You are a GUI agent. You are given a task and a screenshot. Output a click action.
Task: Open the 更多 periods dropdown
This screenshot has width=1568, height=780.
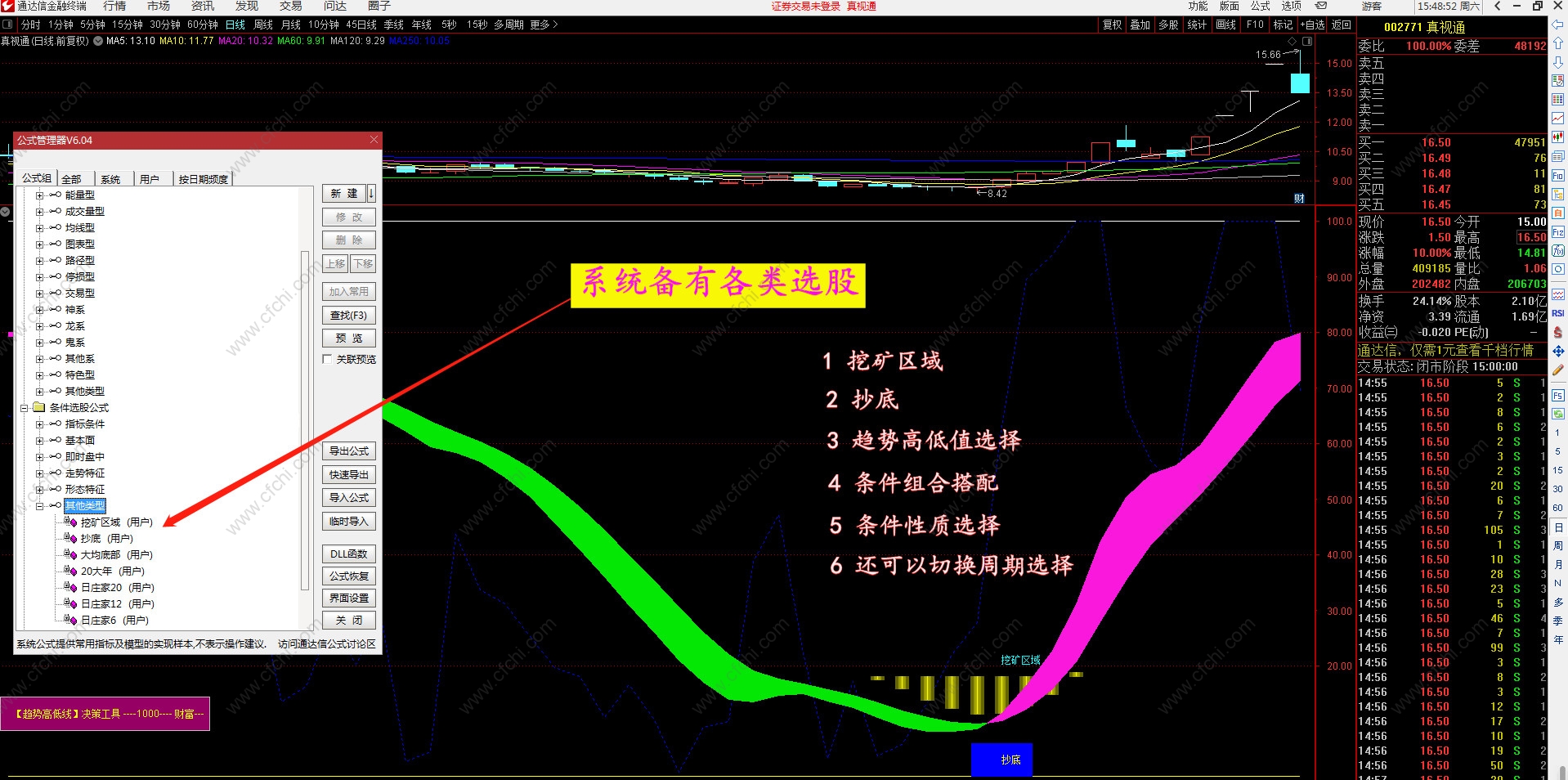tap(544, 25)
